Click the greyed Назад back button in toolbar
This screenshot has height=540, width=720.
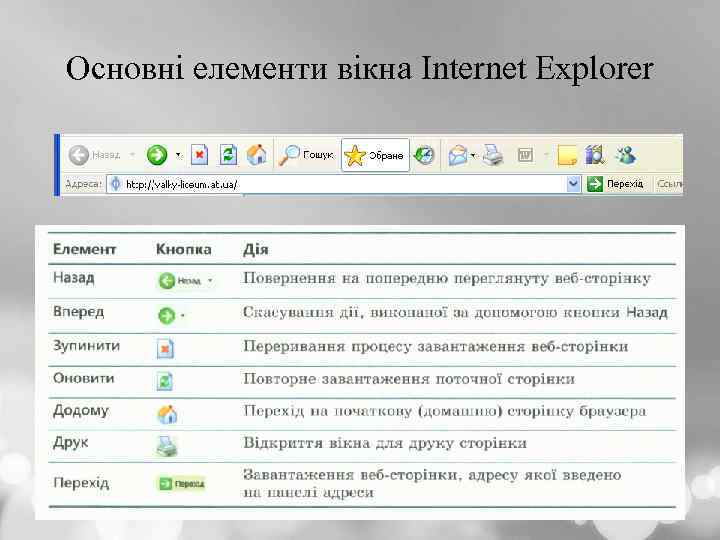point(94,155)
